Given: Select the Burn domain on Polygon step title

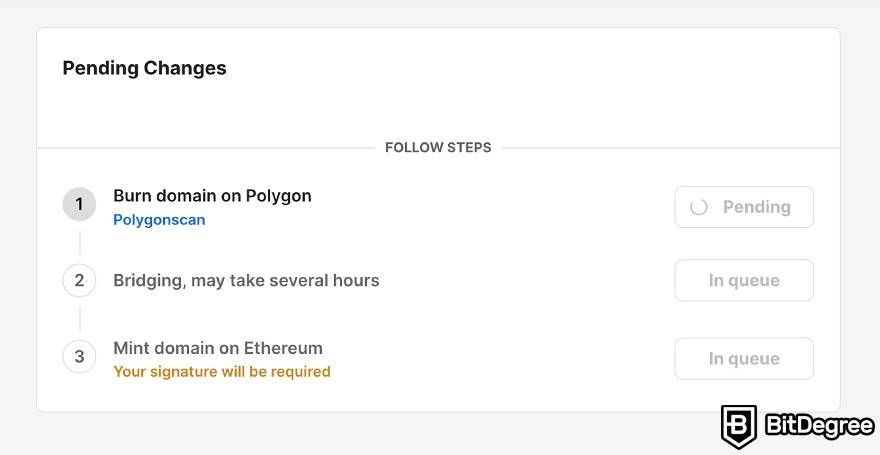Looking at the screenshot, I should click(212, 196).
